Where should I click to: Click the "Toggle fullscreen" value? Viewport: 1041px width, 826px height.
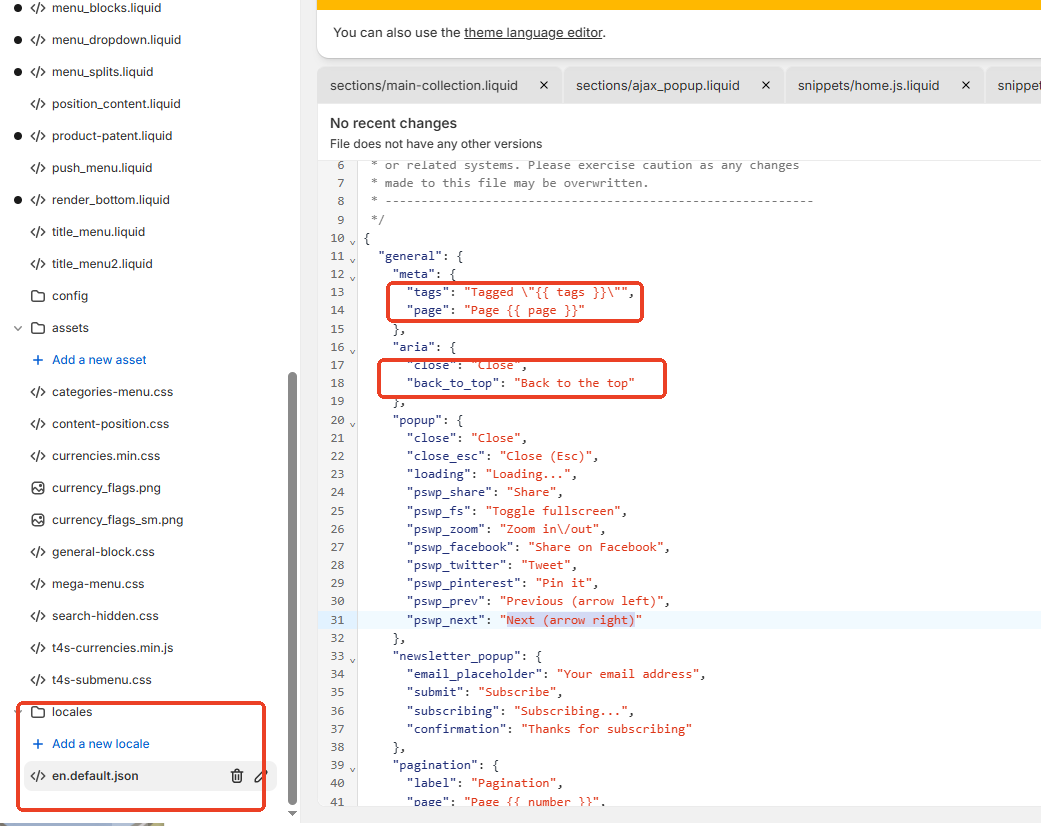pos(553,511)
